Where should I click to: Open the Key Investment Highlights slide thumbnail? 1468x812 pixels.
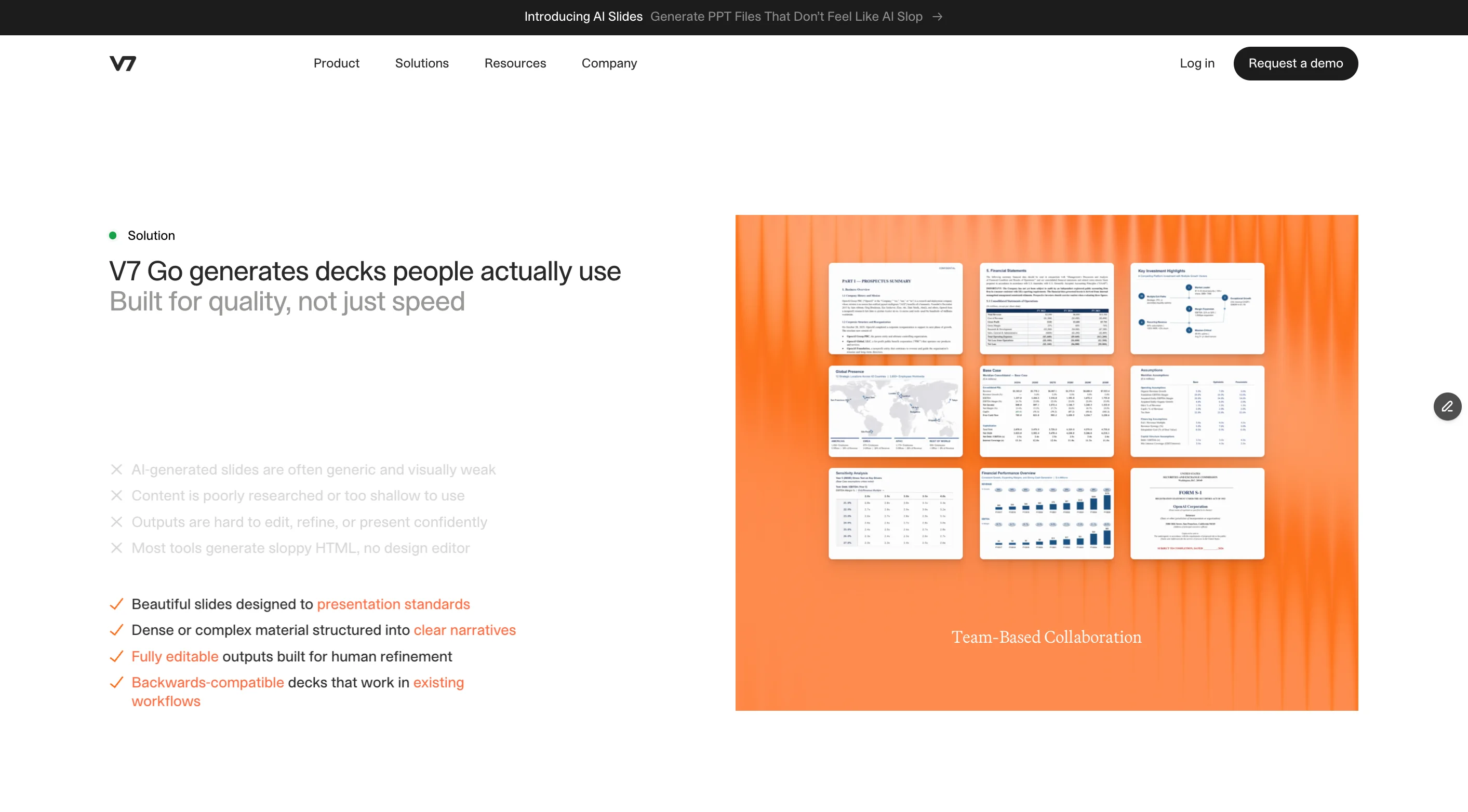pos(1197,308)
